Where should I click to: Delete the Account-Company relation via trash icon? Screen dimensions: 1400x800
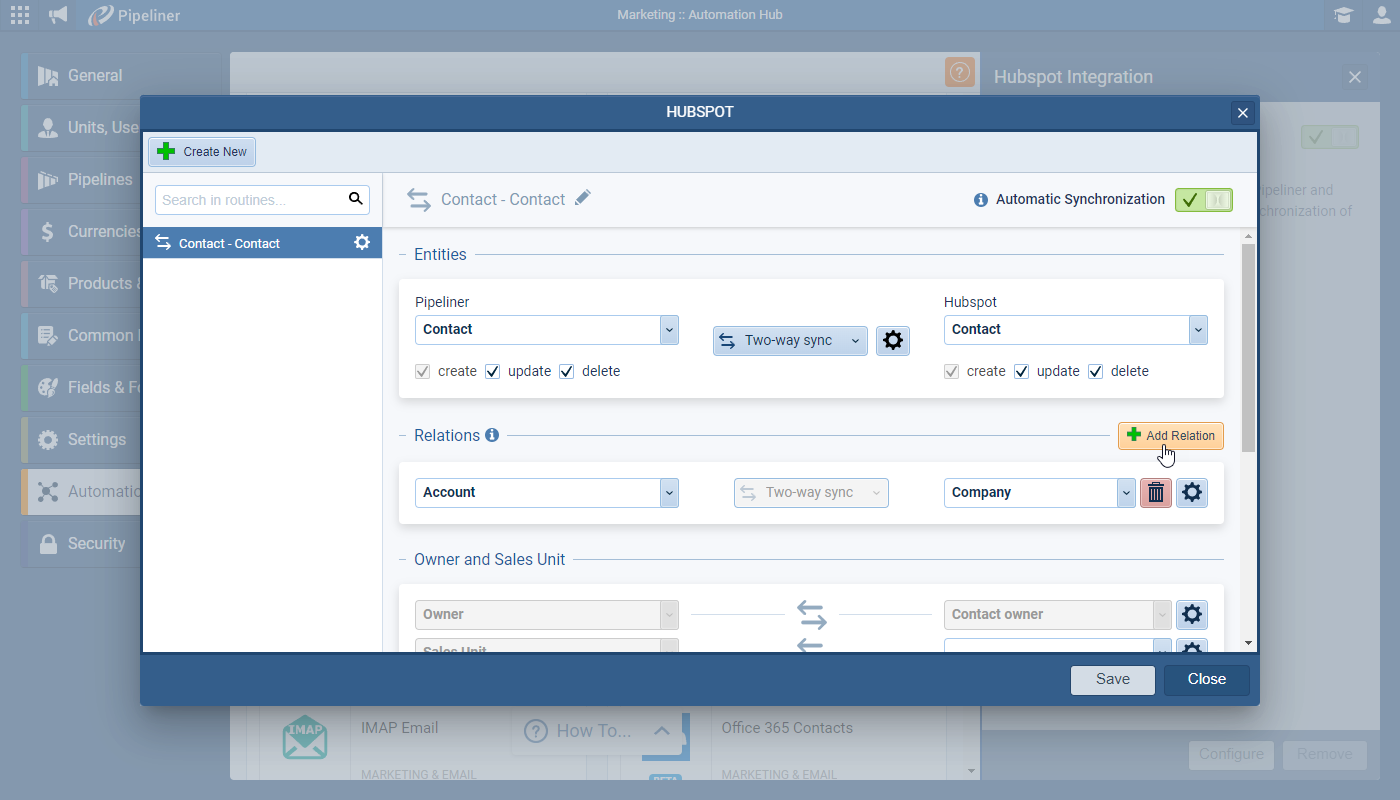[1156, 492]
